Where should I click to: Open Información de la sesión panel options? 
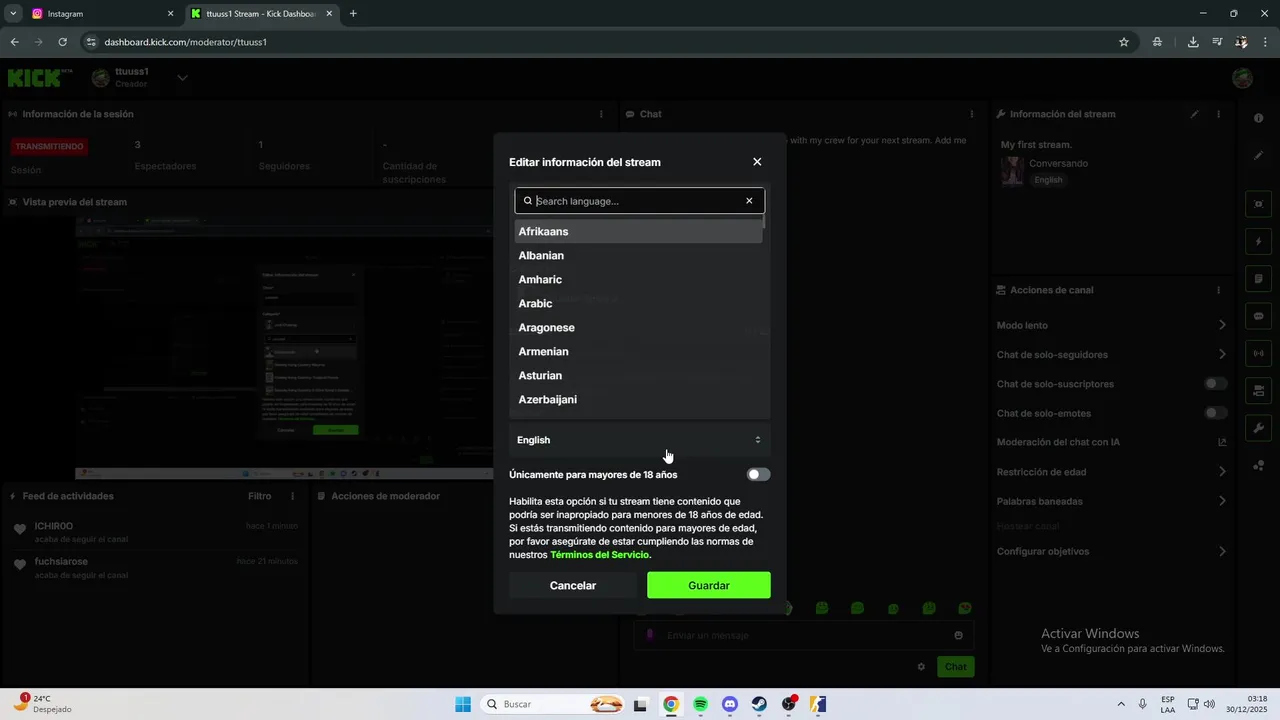click(x=601, y=114)
